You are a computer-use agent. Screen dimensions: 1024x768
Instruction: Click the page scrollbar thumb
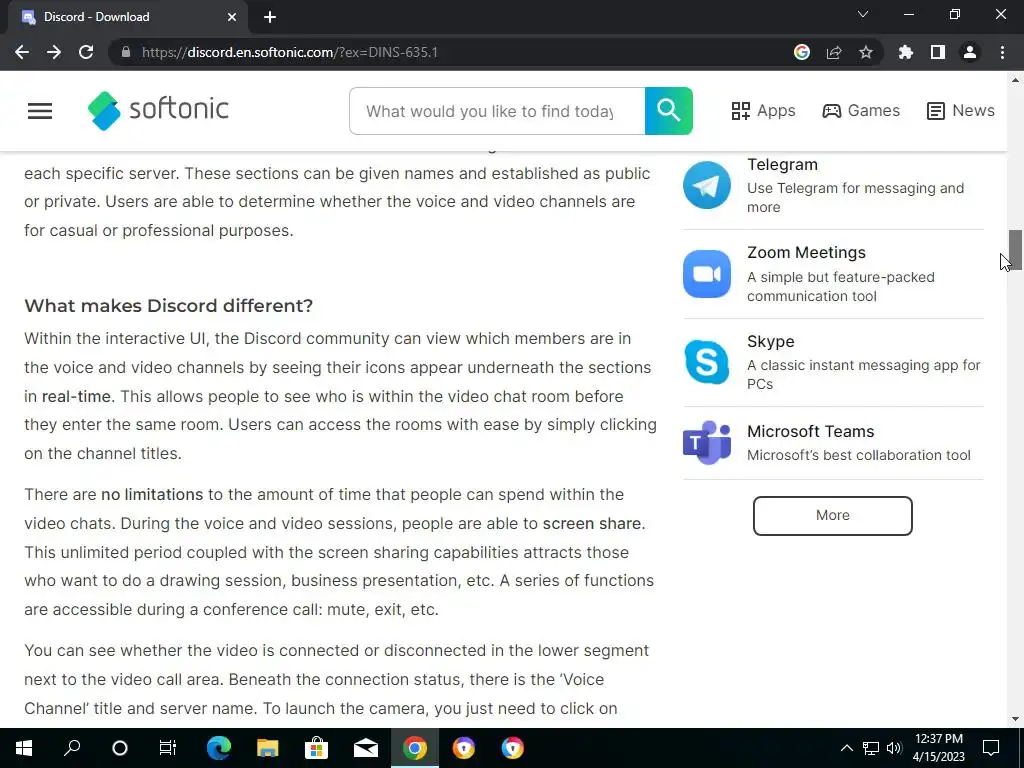pos(1015,249)
